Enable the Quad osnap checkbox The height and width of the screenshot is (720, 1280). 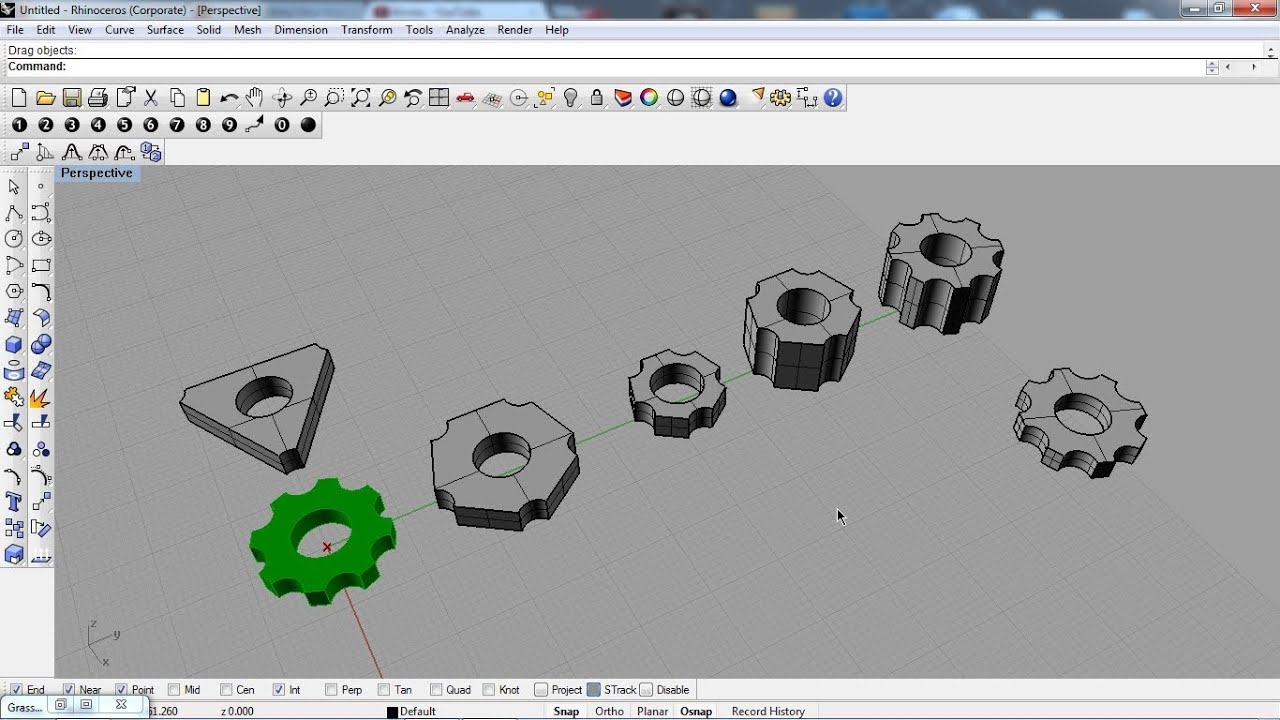pos(436,690)
